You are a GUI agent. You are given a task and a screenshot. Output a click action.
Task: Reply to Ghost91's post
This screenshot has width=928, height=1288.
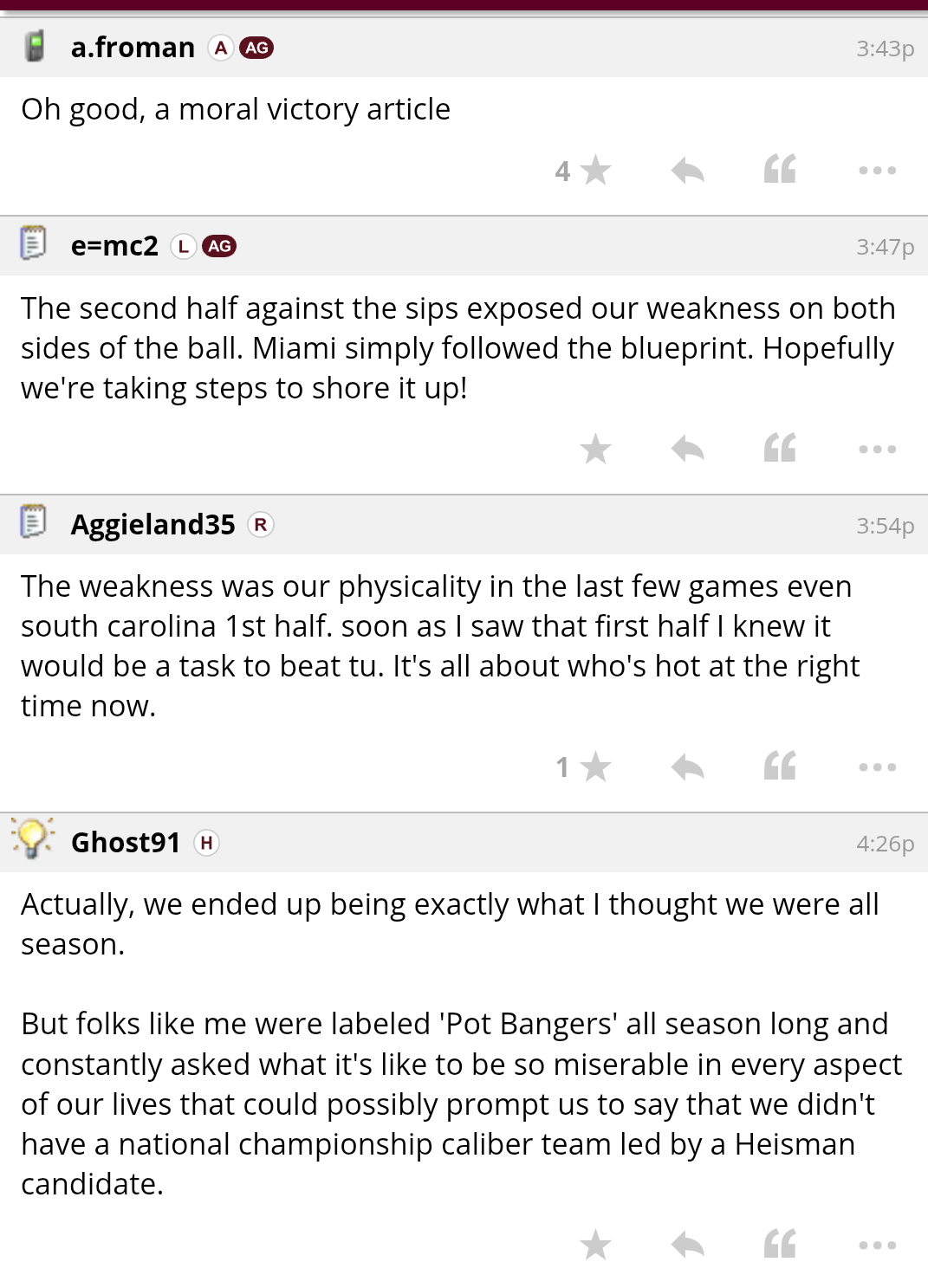(x=688, y=1245)
